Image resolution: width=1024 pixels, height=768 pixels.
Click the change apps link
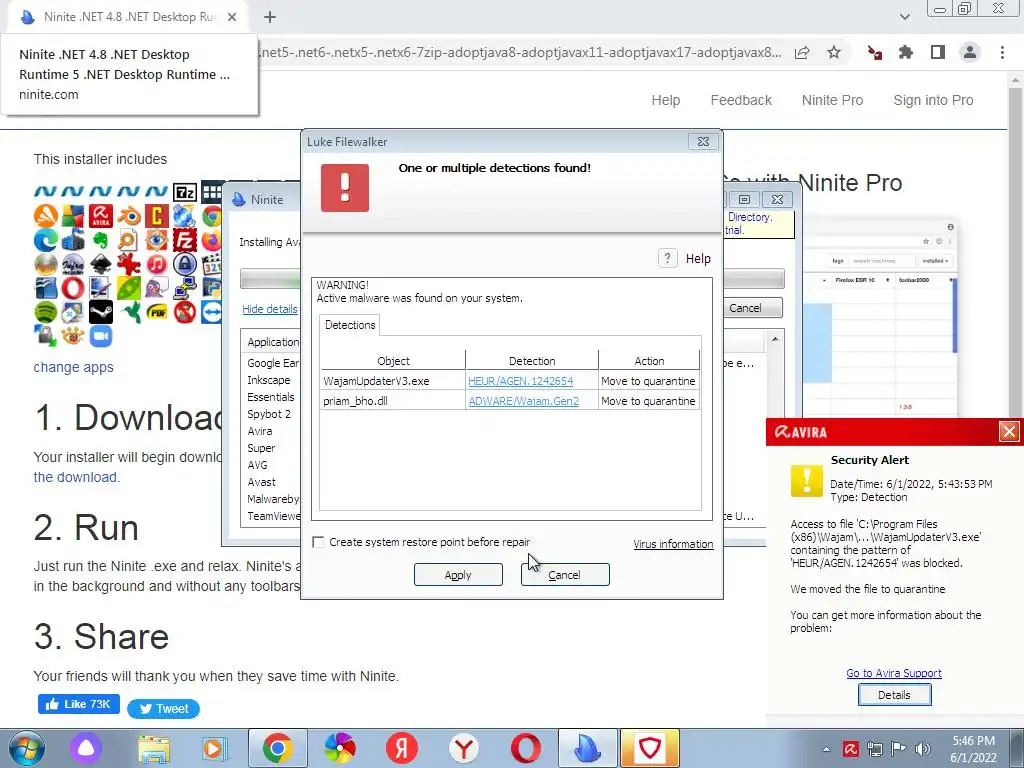click(73, 367)
